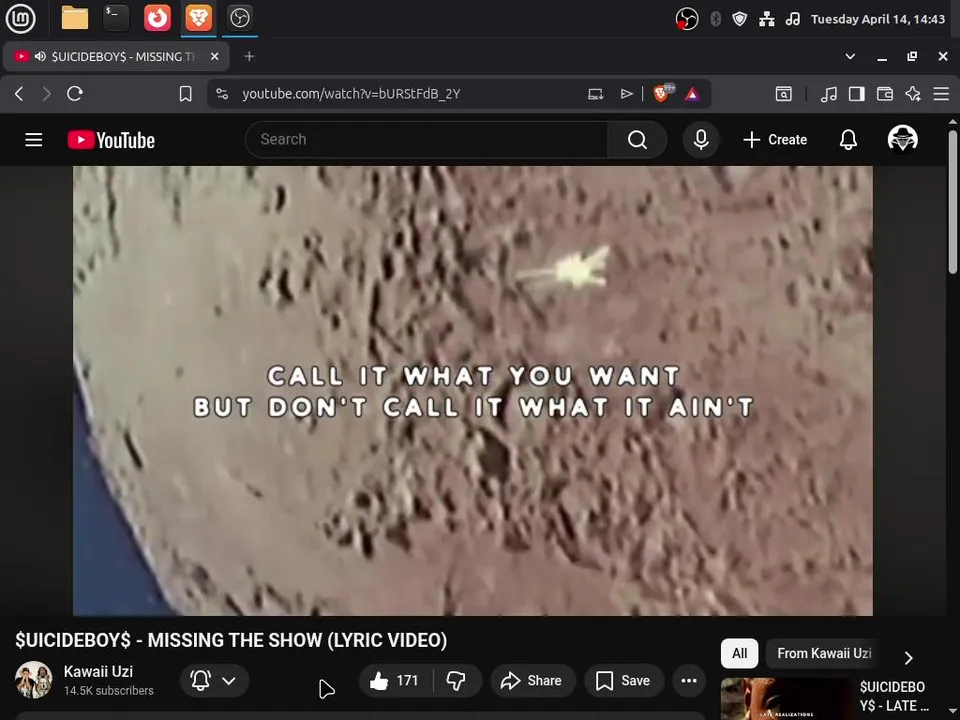Open Brave Shields panel
Screen dimensions: 960x720
coord(663,93)
